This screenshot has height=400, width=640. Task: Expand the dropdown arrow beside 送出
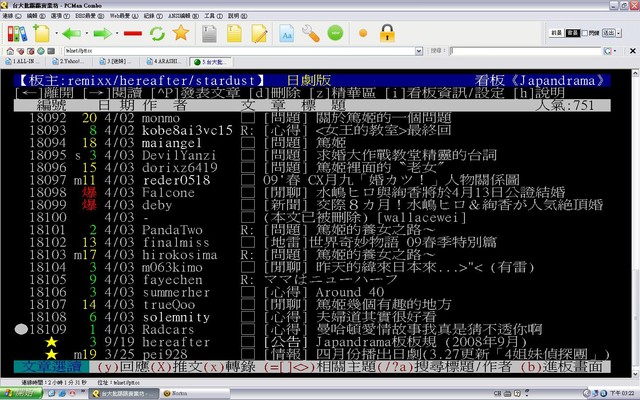click(619, 33)
